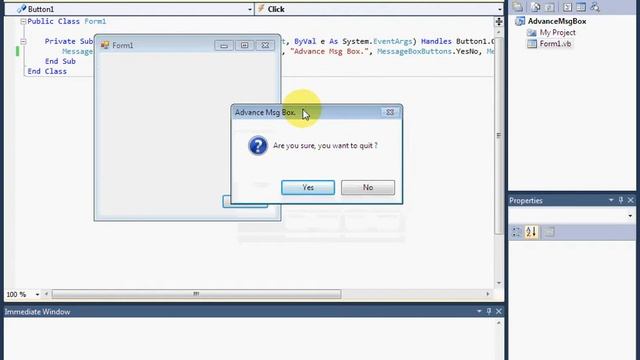Select the Alphabetical sort icon in Properties
Image resolution: width=640 pixels, height=360 pixels.
click(531, 232)
